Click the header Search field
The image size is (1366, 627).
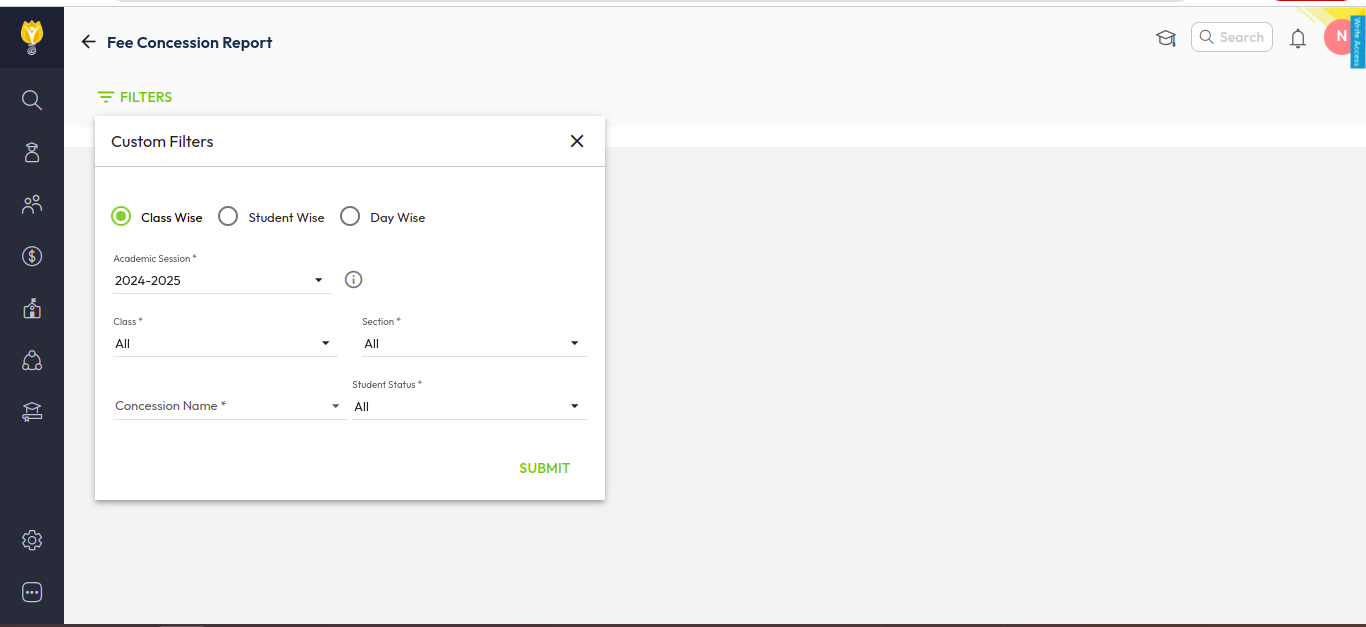click(x=1232, y=37)
